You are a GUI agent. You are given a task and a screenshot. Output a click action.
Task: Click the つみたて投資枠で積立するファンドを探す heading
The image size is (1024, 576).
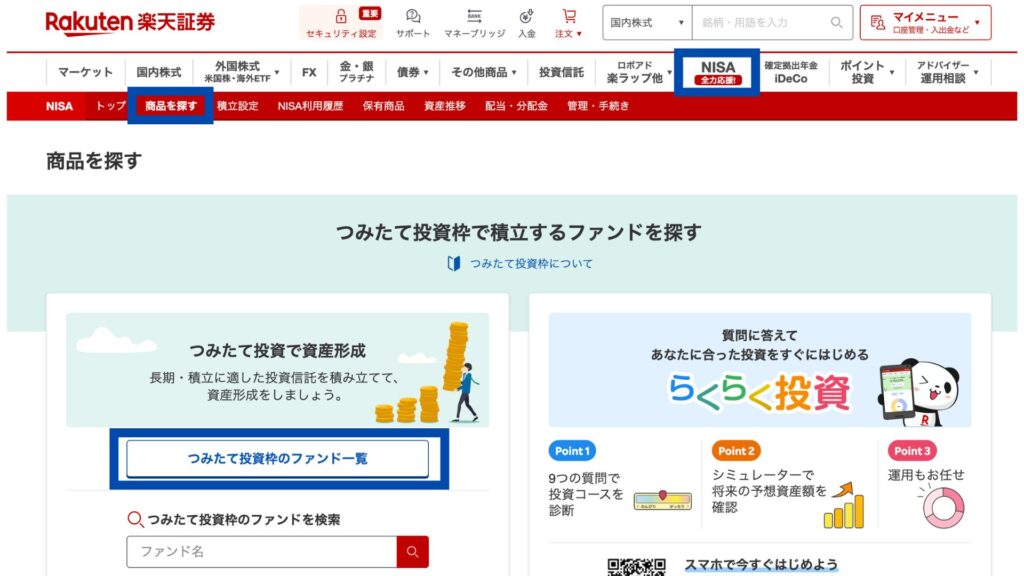(x=519, y=232)
